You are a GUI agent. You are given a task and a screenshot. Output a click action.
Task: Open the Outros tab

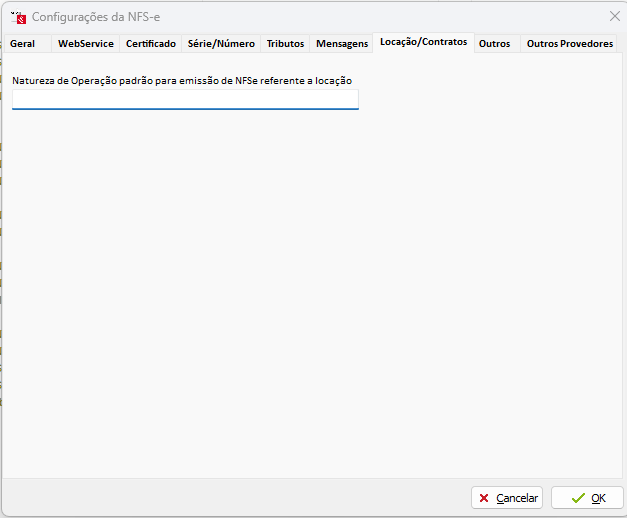click(494, 44)
